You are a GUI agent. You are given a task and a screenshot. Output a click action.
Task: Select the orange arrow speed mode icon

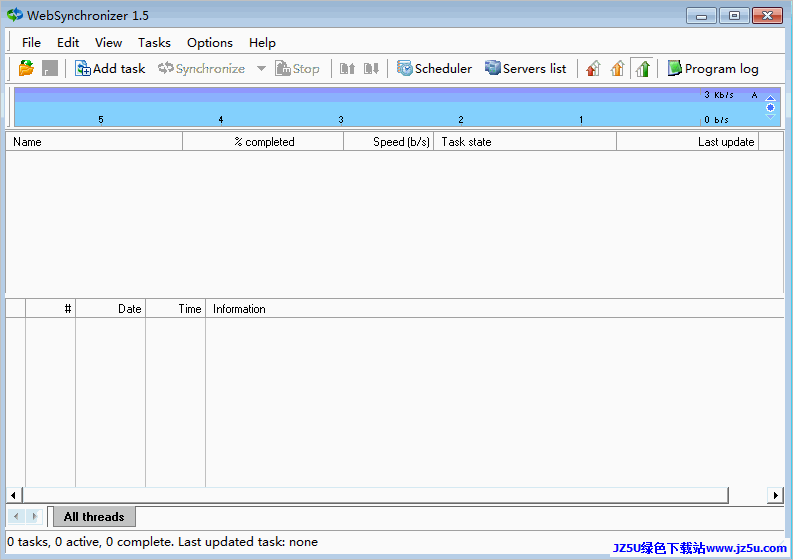tap(618, 68)
